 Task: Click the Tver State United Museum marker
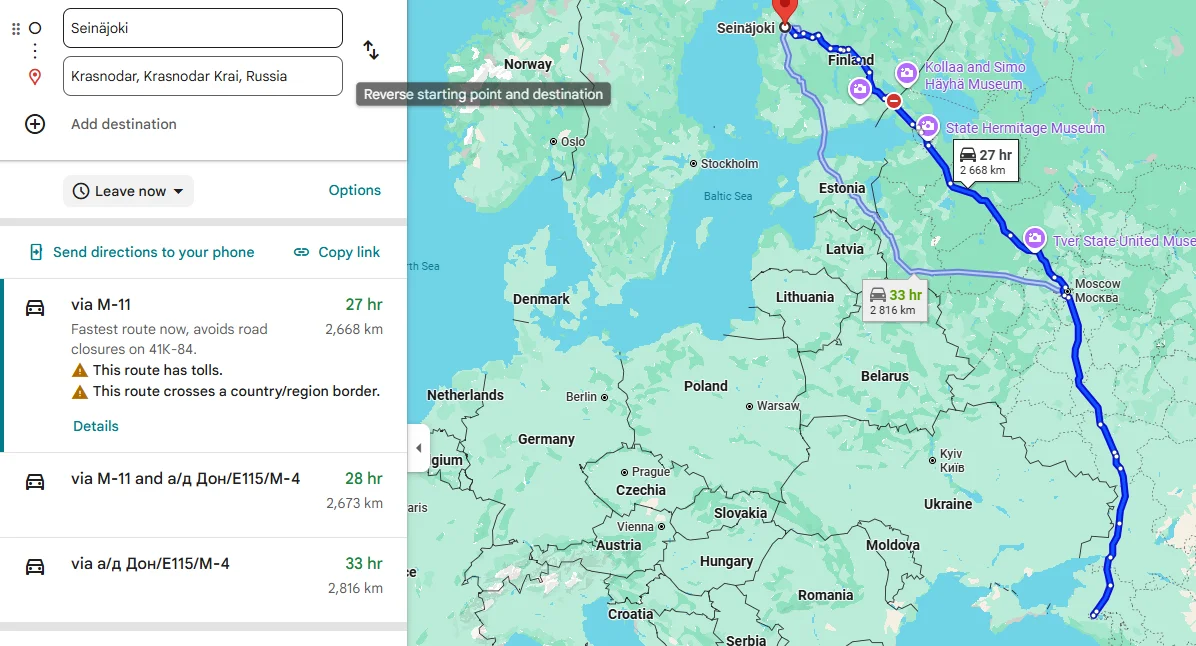[1034, 239]
